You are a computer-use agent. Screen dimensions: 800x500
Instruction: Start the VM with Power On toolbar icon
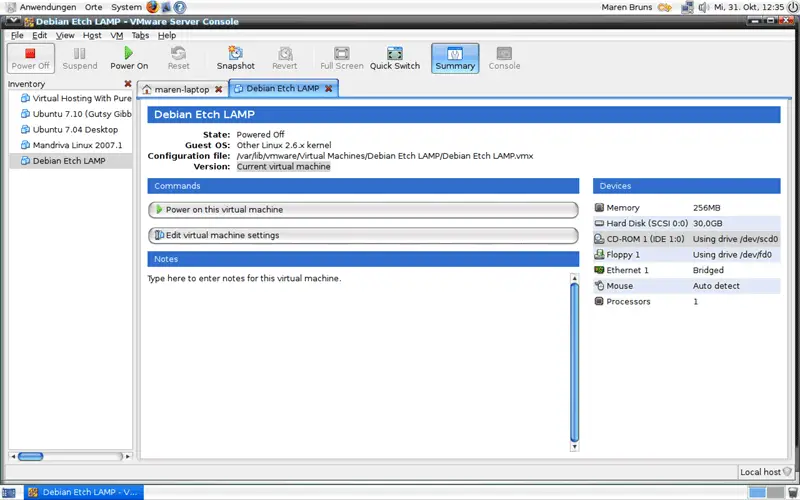click(129, 58)
